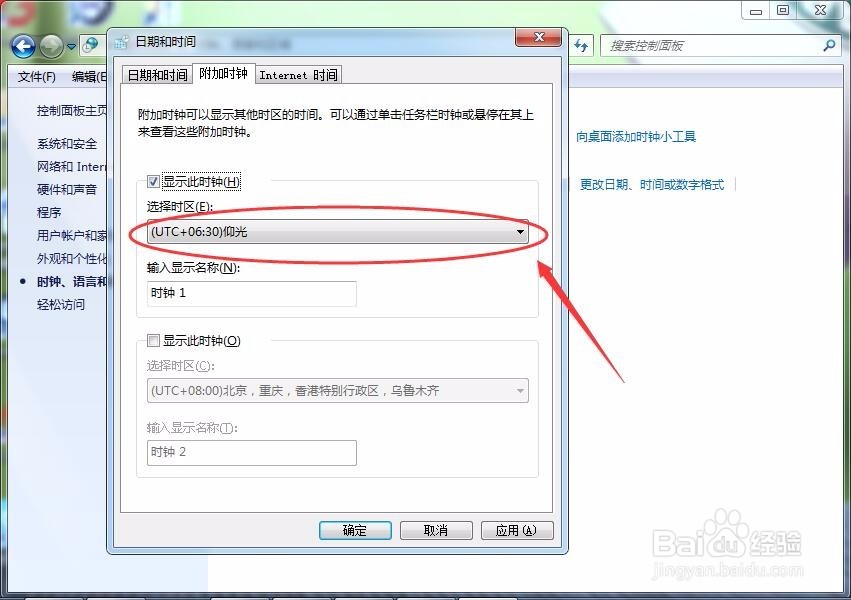Open the 文件 menu
Viewport: 851px width, 600px height.
[x=36, y=77]
